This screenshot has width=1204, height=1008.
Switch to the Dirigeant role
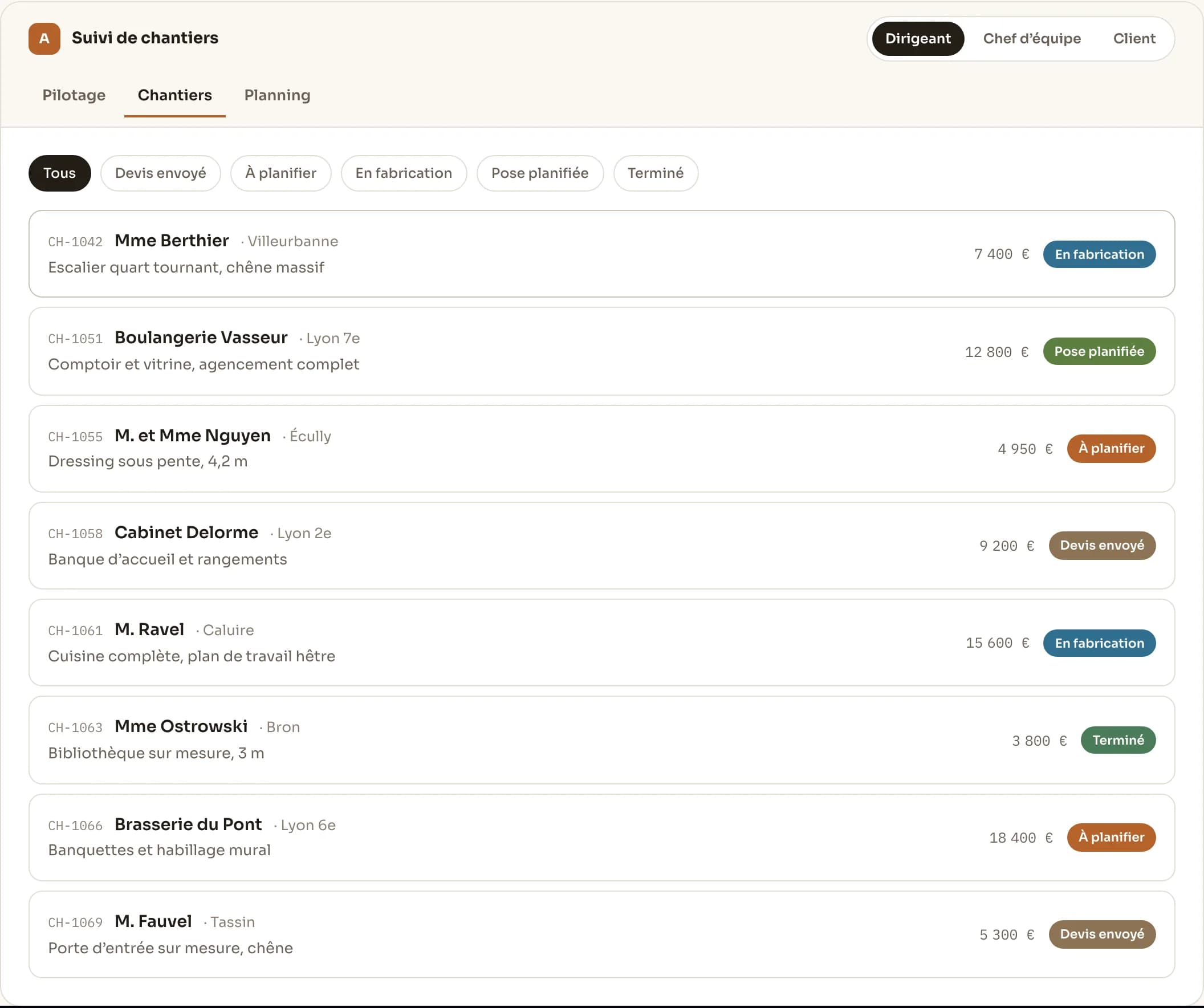917,38
